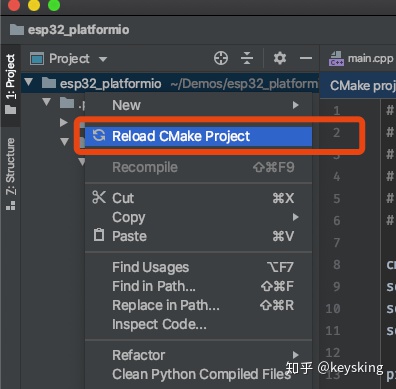396x389 pixels.
Task: Collapse the first subfolder under esp32_platformio
Action: tap(47, 102)
